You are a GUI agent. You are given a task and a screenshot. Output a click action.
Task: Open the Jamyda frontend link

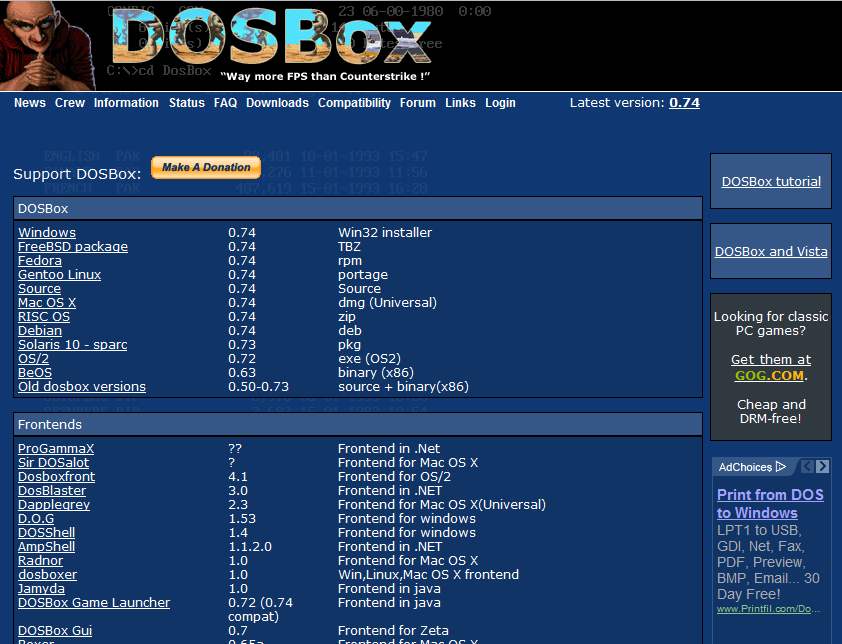click(41, 588)
